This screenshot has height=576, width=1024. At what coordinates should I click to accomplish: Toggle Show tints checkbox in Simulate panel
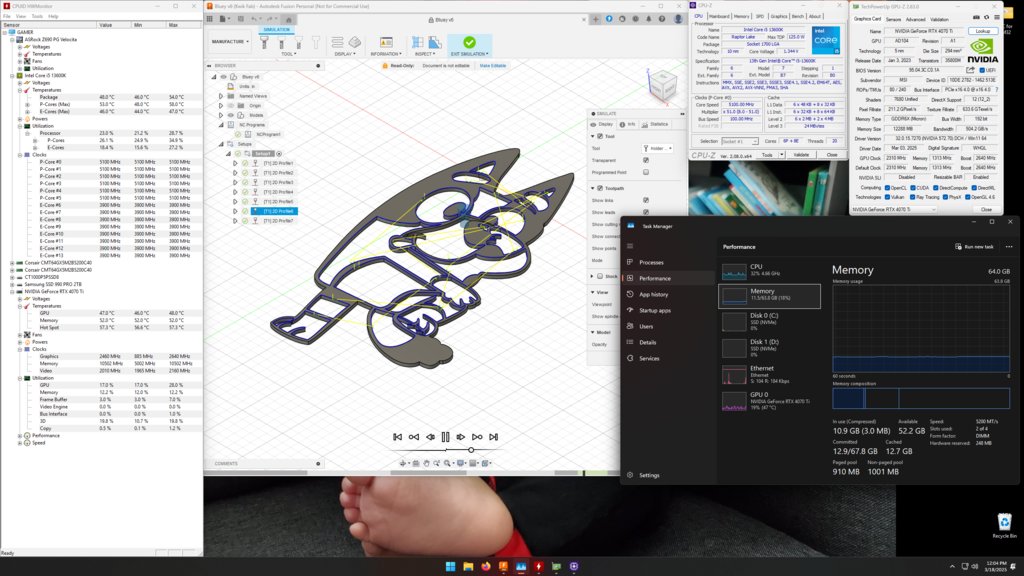point(646,200)
